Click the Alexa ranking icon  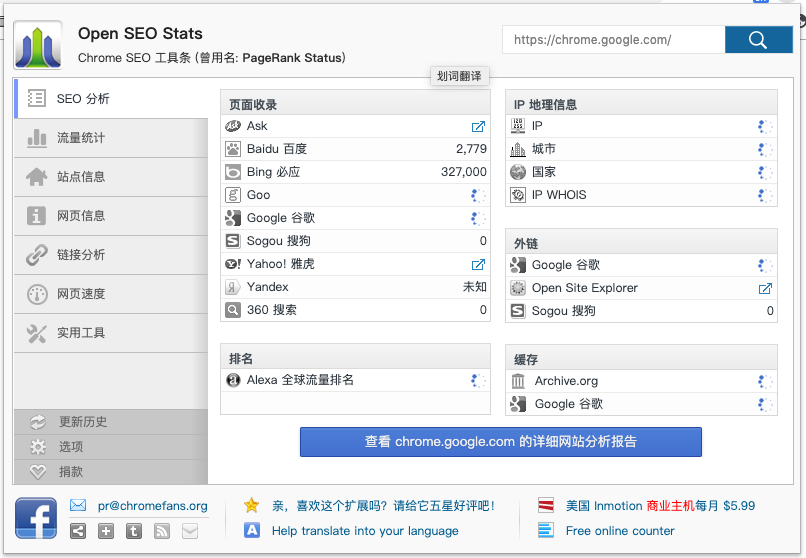click(x=233, y=380)
